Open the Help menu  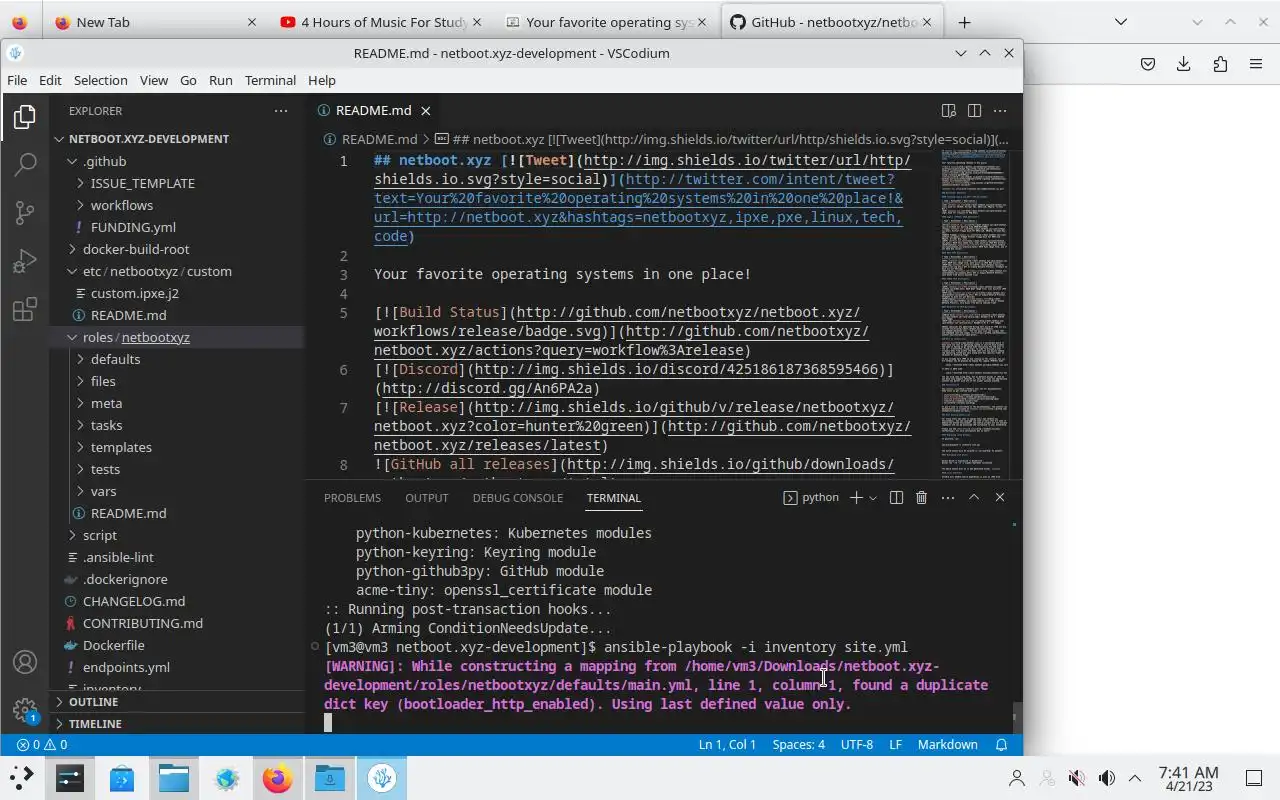click(x=322, y=80)
